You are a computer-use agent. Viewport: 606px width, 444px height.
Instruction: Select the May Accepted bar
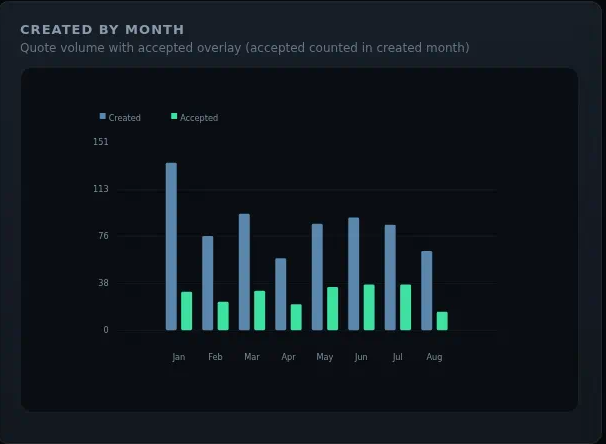click(332, 309)
